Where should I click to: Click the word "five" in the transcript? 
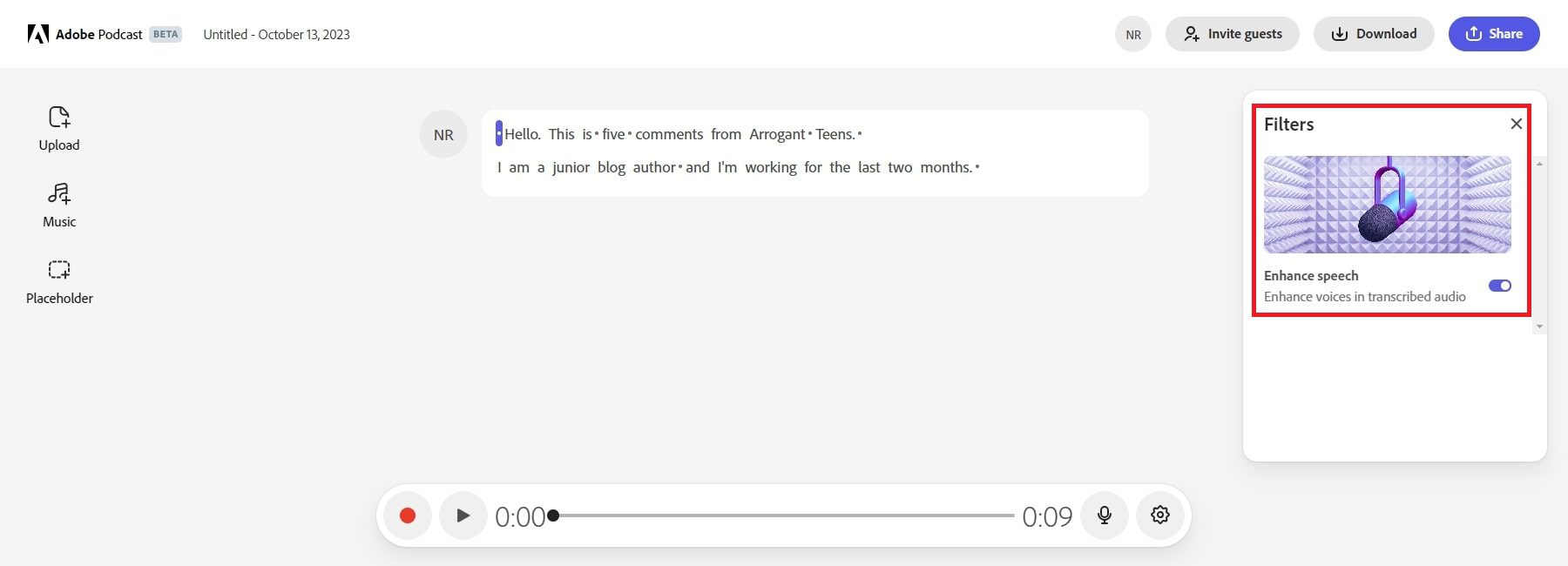pos(613,134)
